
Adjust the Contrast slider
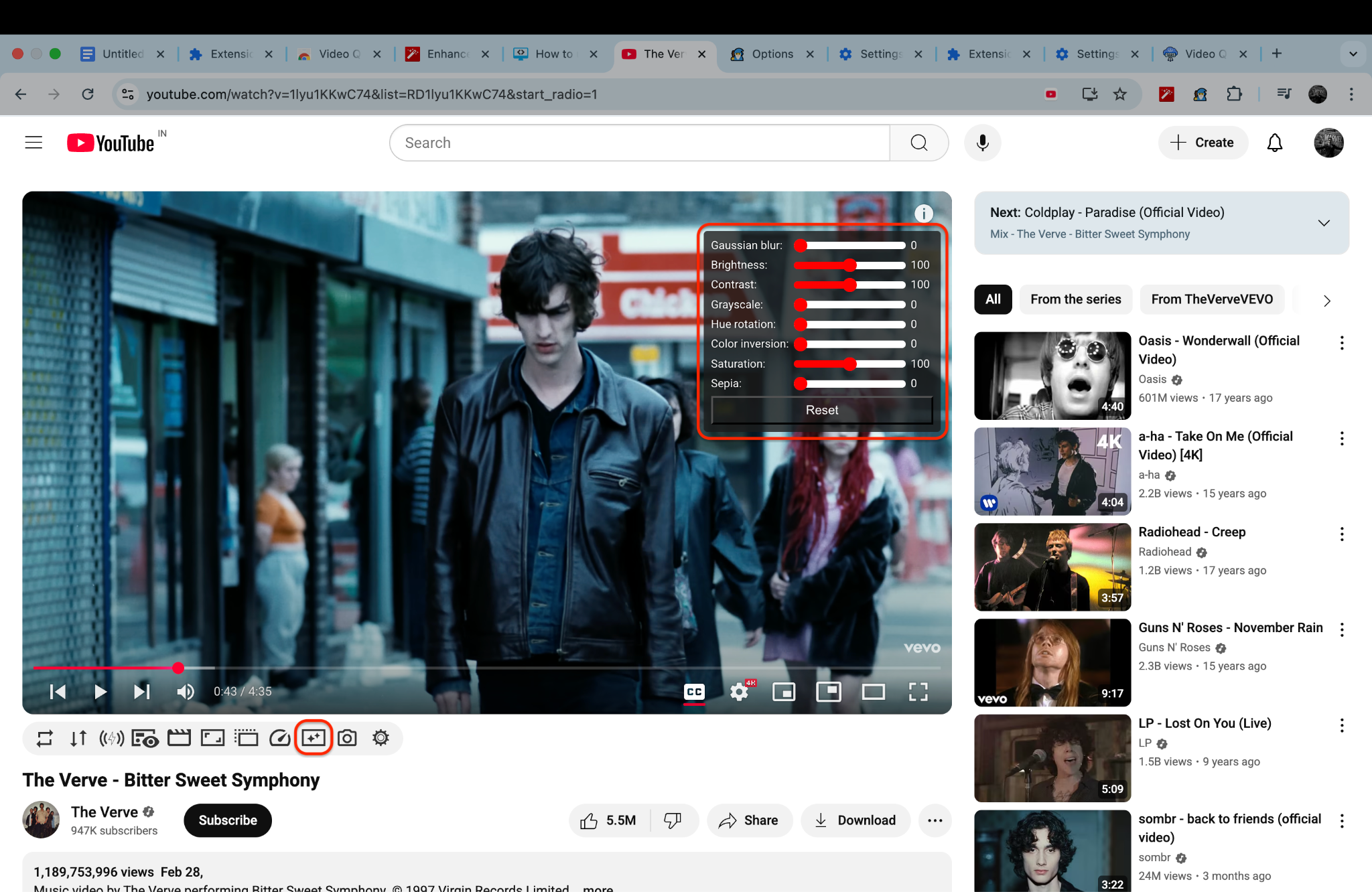coord(849,285)
